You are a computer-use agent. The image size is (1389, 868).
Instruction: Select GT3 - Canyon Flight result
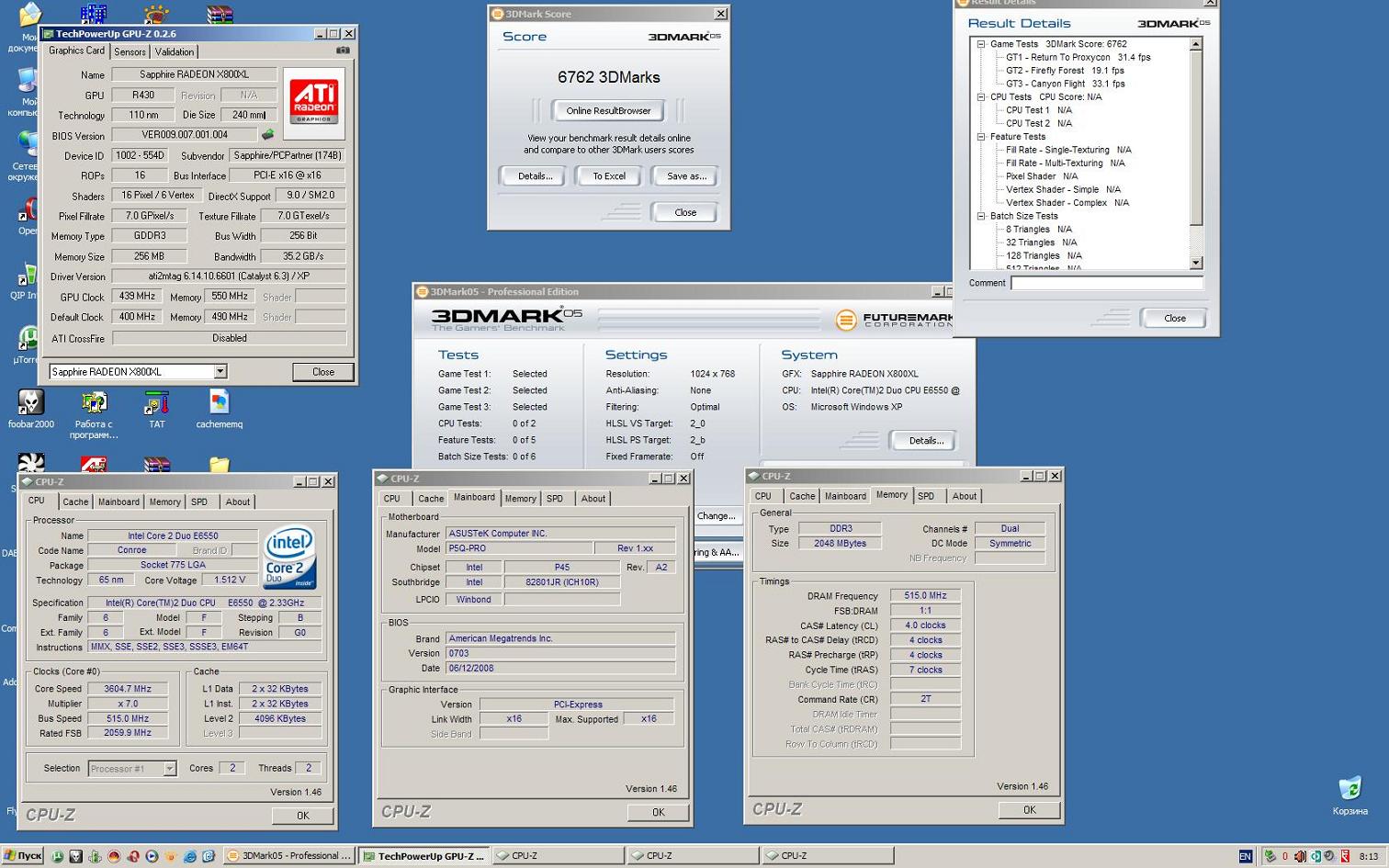[1065, 84]
